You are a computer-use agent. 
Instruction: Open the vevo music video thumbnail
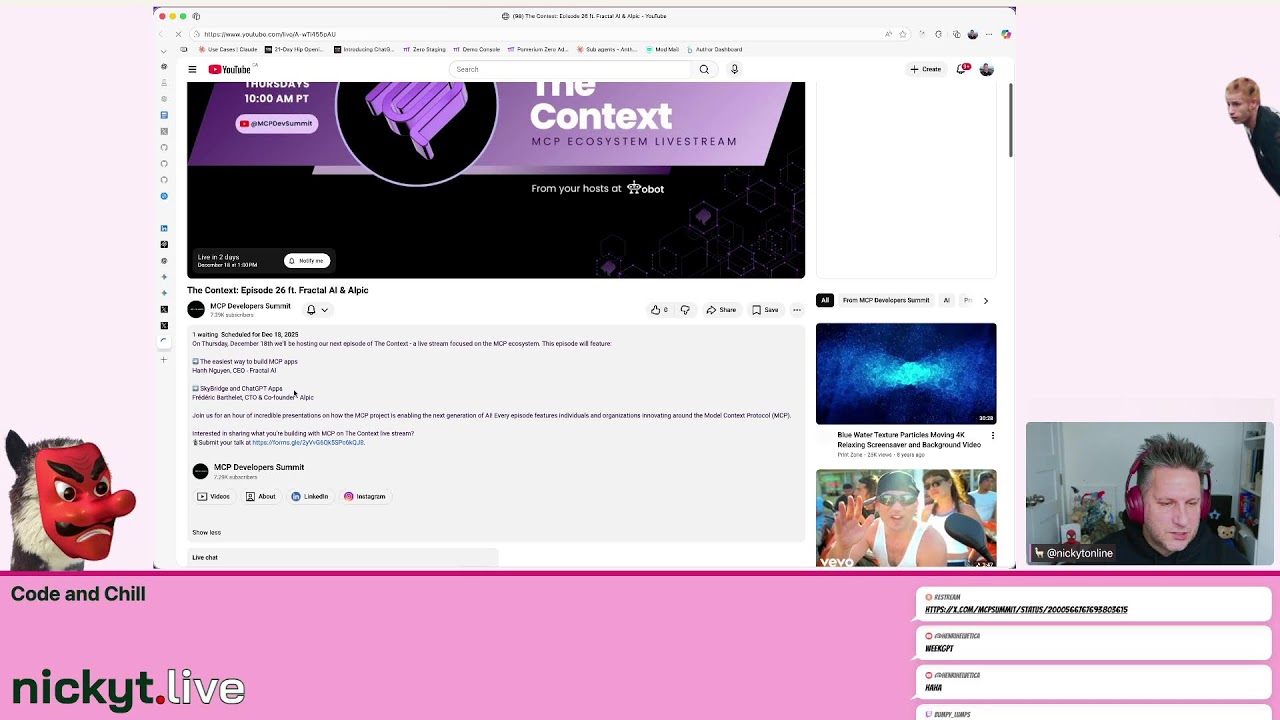coord(906,518)
